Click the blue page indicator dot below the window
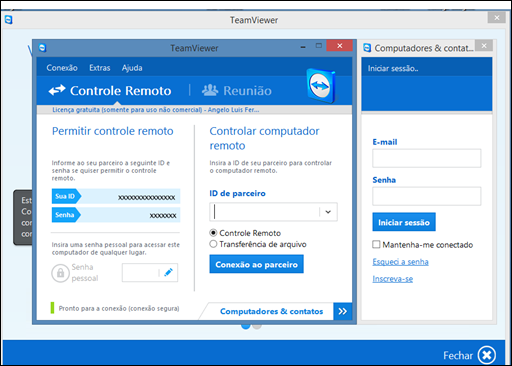The height and width of the screenshot is (366, 512). (x=246, y=326)
